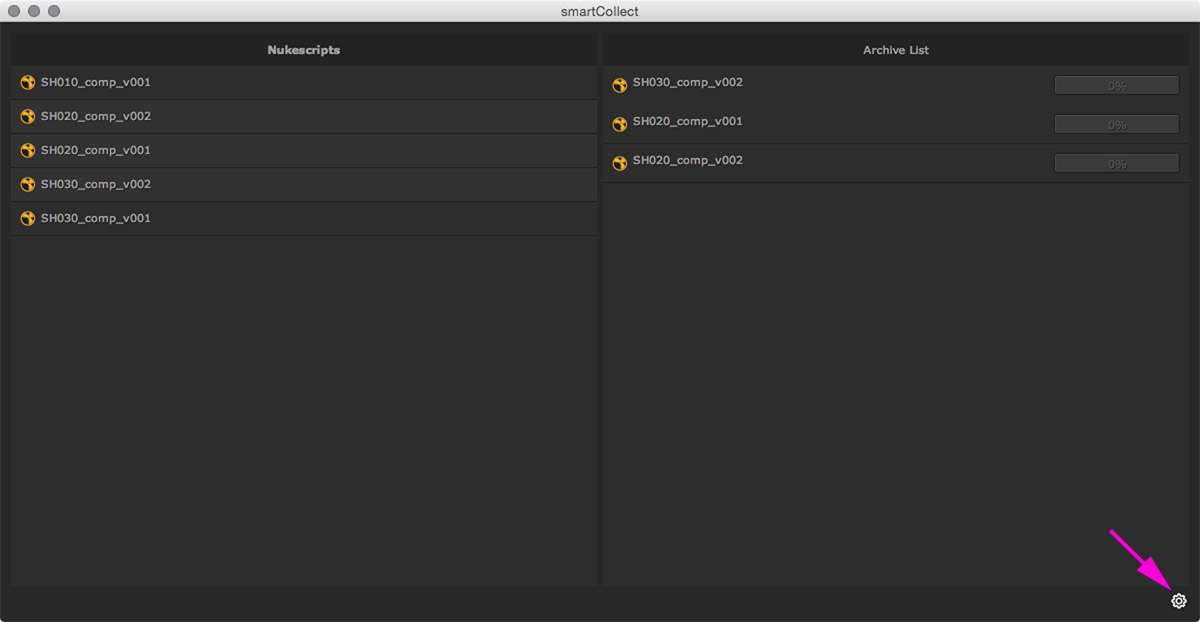Click Nuke icon of SH020_comp_v001 in Nukescripts
The image size is (1200, 622).
(x=28, y=151)
